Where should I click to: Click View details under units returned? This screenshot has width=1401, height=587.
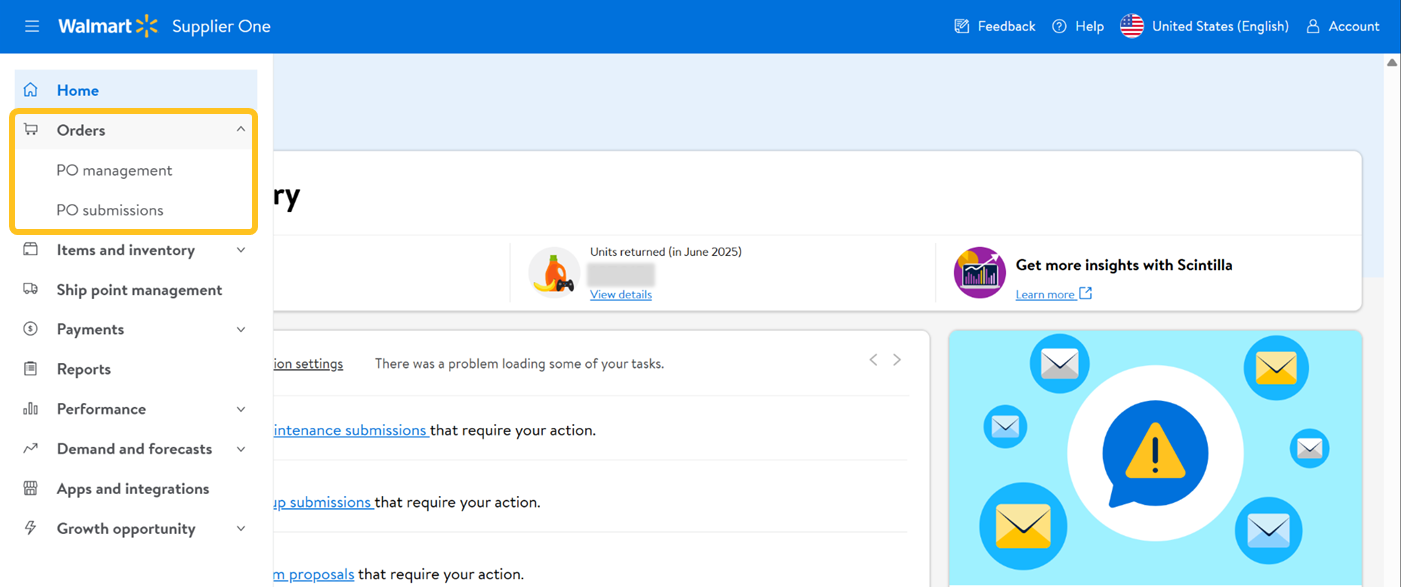(x=621, y=294)
